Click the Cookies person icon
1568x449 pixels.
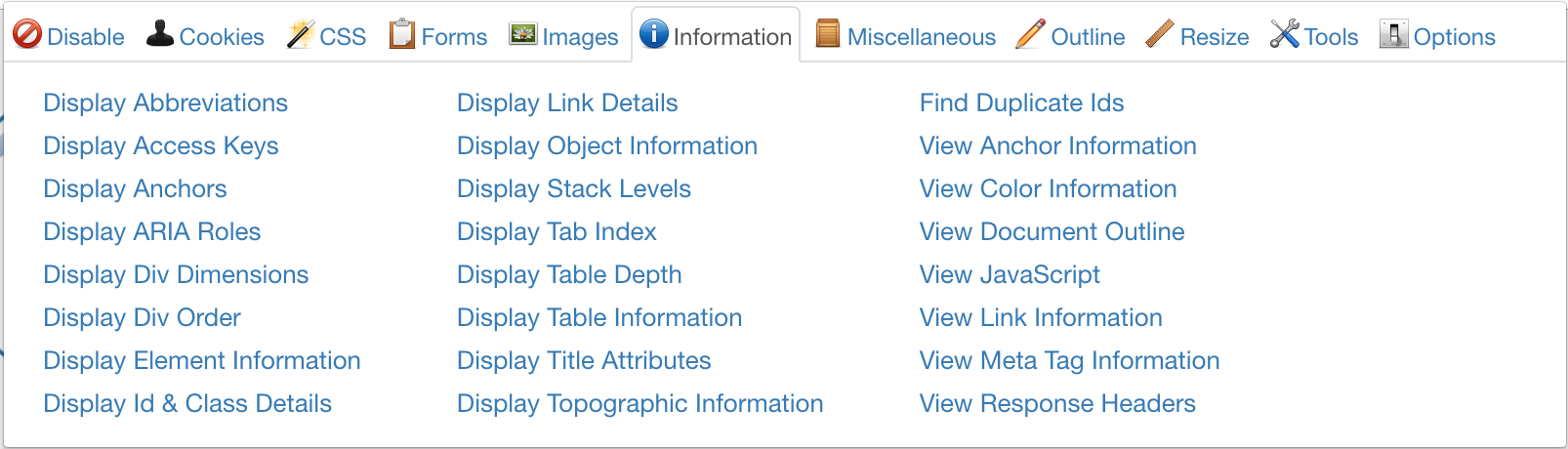click(160, 34)
